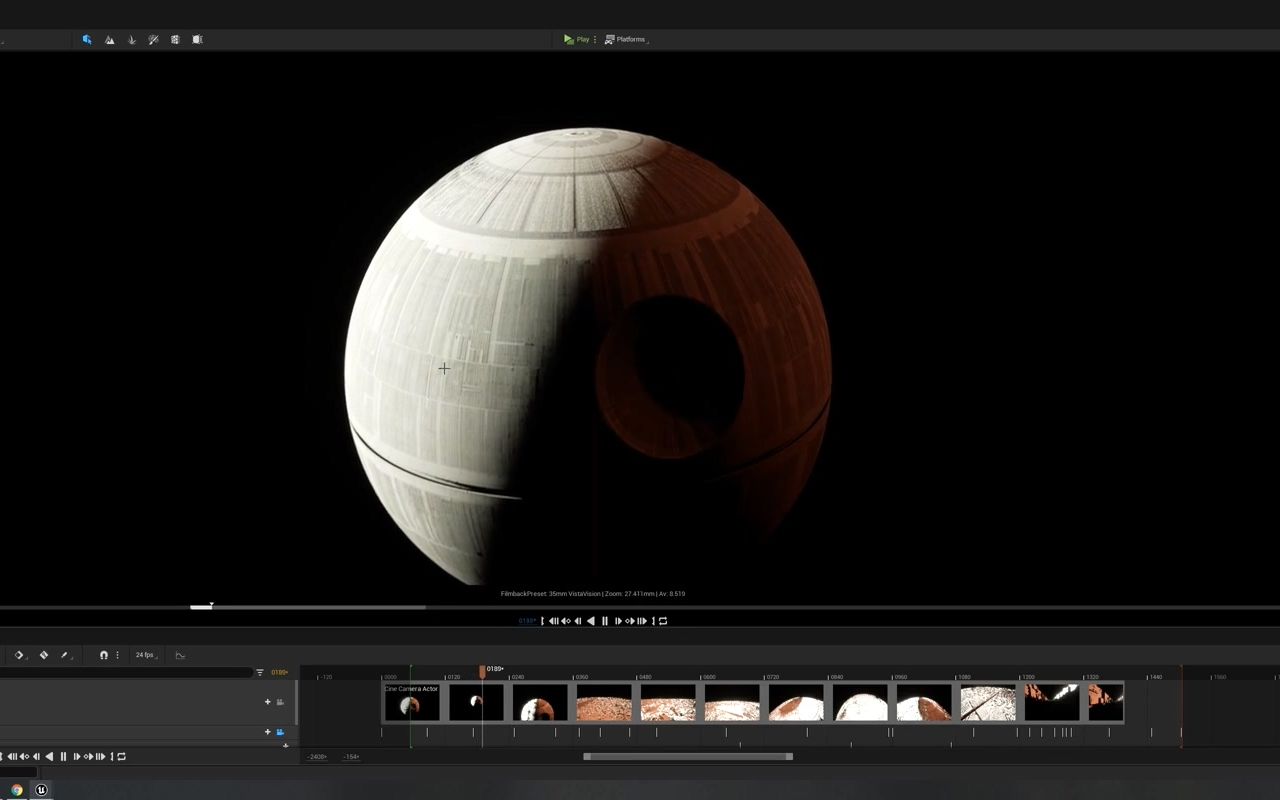This screenshot has width=1280, height=800.
Task: Pause in Sequencer bottom transport
Action: (x=63, y=757)
